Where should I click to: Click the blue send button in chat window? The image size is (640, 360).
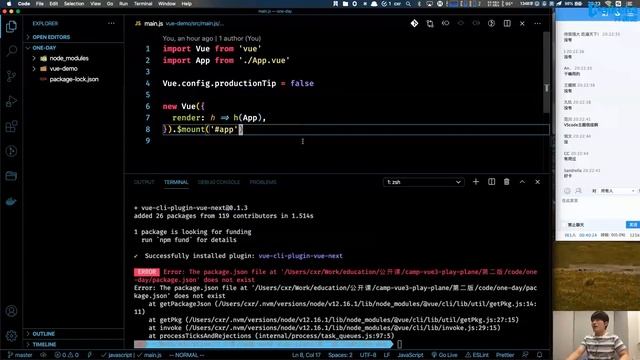pyautogui.click(x=633, y=225)
